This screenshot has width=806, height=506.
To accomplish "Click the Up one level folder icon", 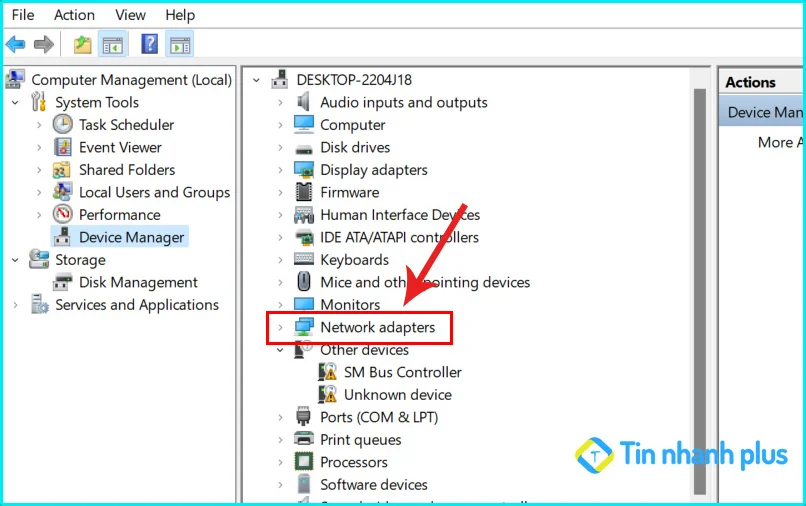I will pyautogui.click(x=82, y=45).
